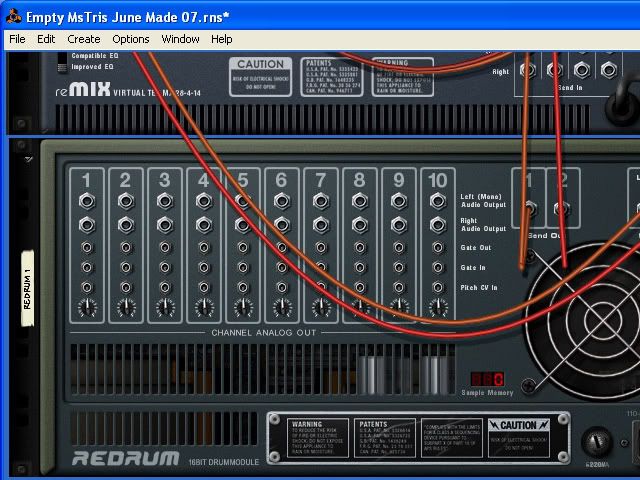Click Redrum channel 3 Left audio output jack
640x480 pixels.
165,201
